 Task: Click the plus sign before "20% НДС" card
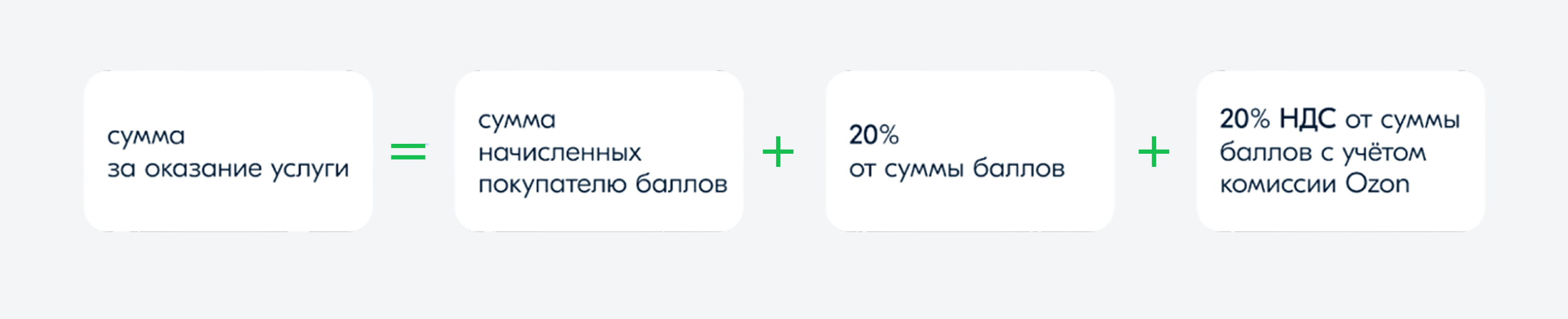coord(1153,152)
